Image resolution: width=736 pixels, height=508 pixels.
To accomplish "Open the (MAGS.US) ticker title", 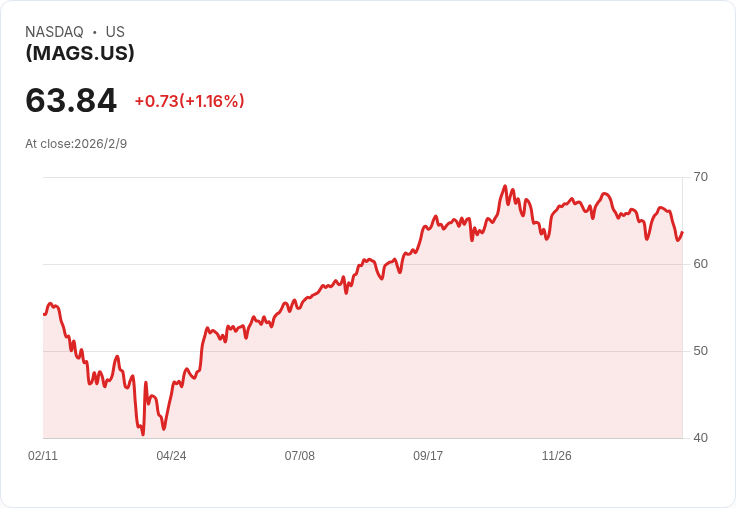I will click(80, 54).
